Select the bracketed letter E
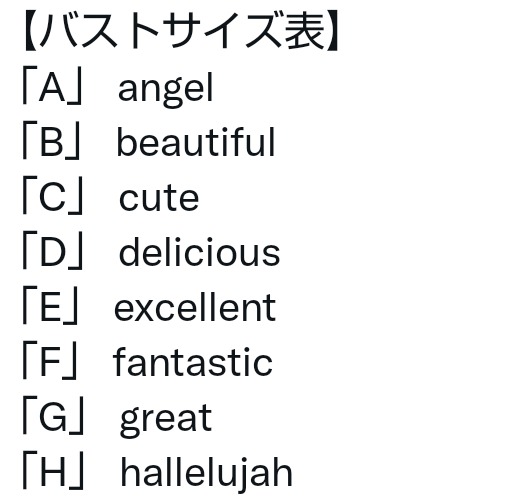The width and height of the screenshot is (516, 503). tap(50, 307)
